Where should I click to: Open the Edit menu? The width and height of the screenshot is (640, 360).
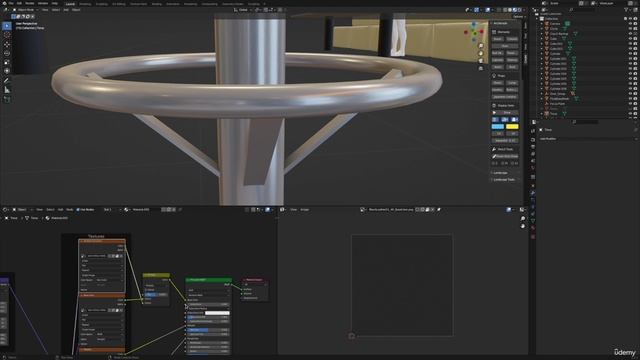[x=19, y=3]
